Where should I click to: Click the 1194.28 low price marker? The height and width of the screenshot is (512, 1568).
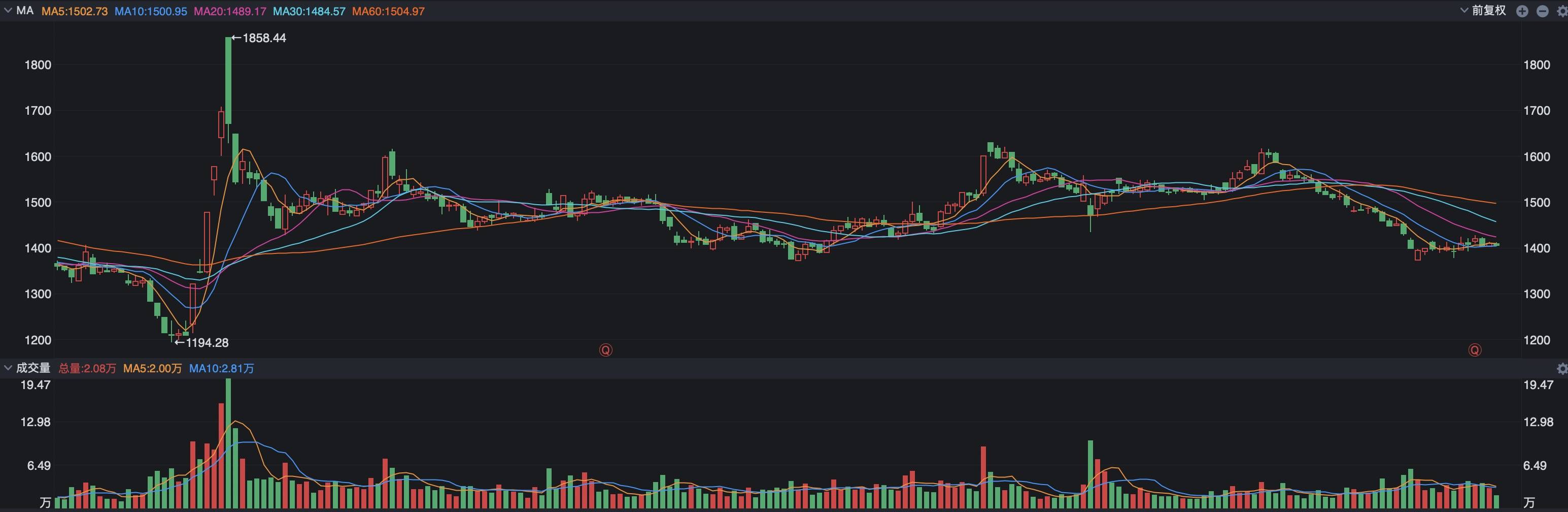point(201,342)
